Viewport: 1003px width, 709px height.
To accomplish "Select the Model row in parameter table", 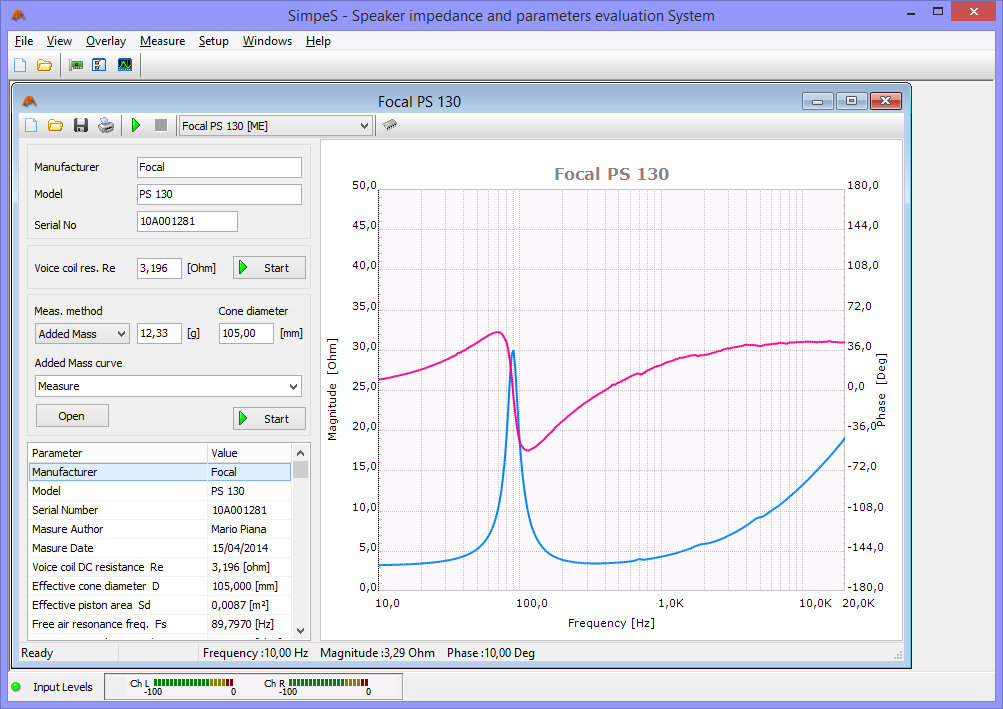I will [x=160, y=491].
